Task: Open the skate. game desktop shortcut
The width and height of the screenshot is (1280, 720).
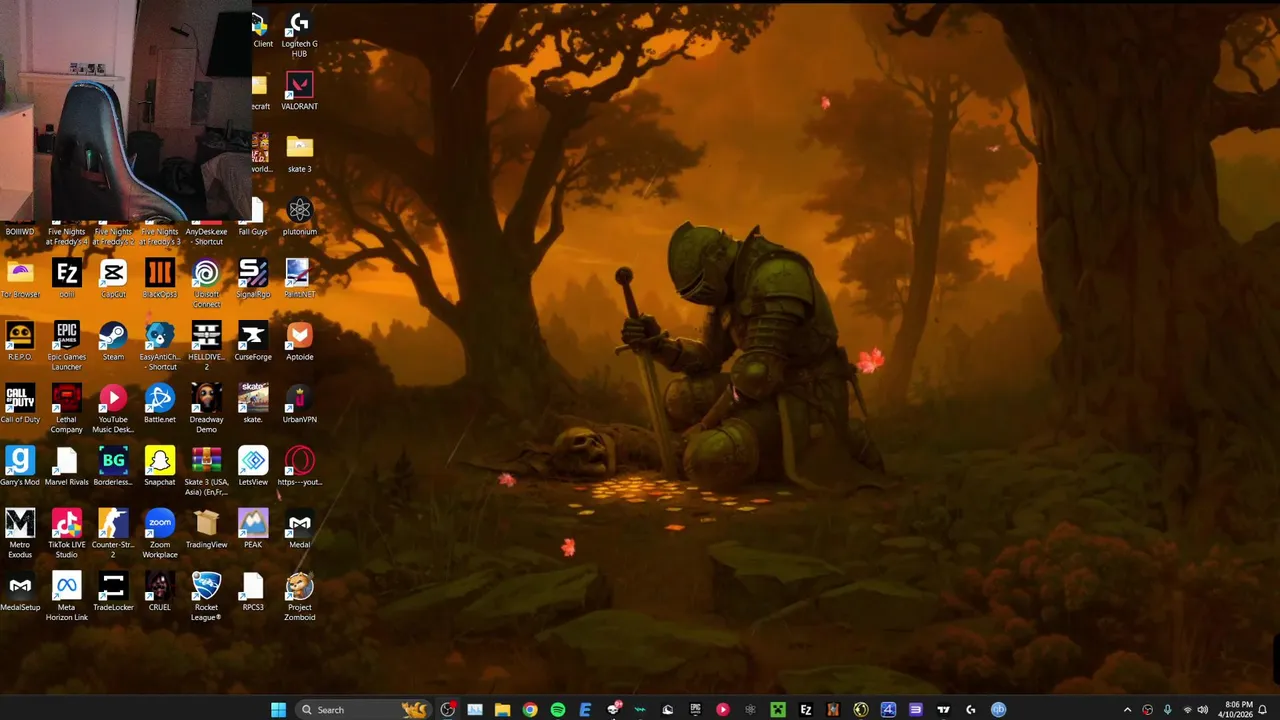Action: 253,404
